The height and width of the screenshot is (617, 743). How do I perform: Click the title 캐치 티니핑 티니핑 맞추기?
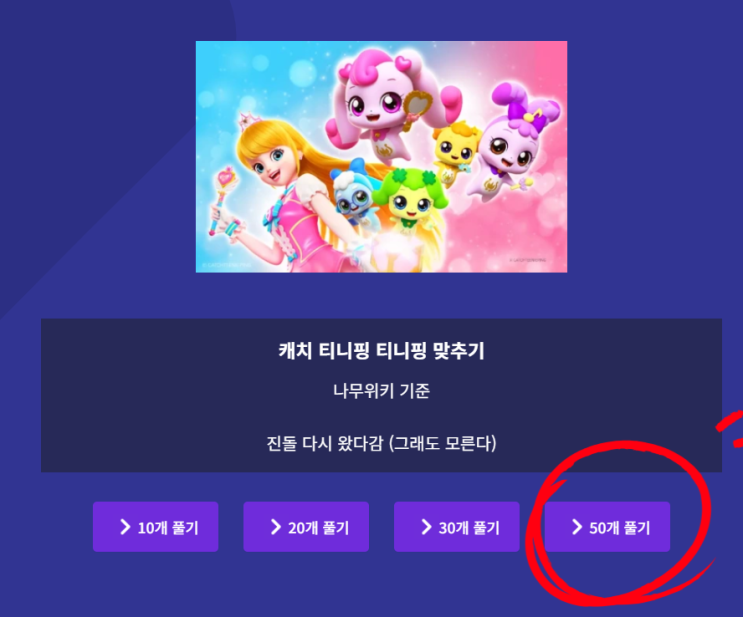(381, 351)
